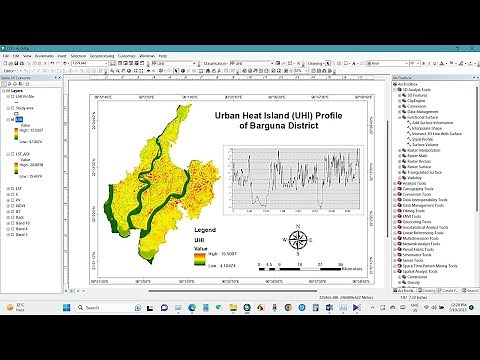
Task: Open the Bookmarks menu
Action: (44, 56)
